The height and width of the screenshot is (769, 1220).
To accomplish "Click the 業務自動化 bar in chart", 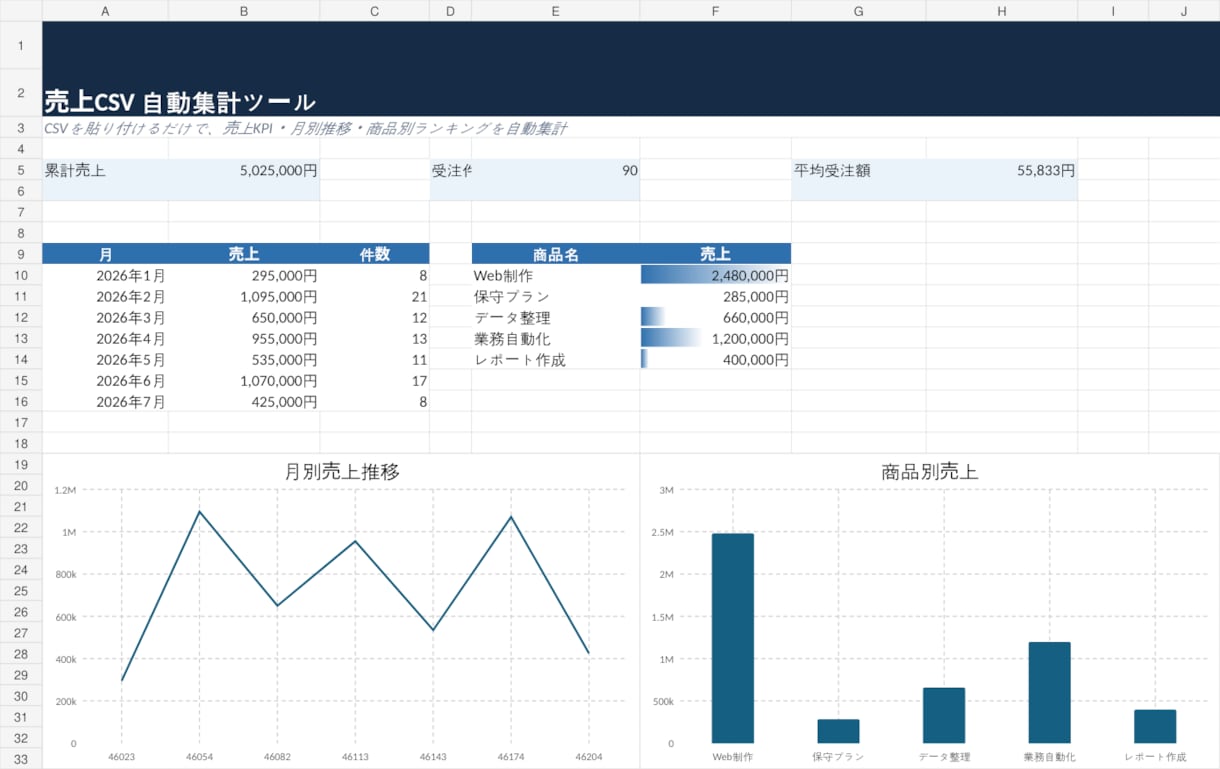I will pos(1049,692).
